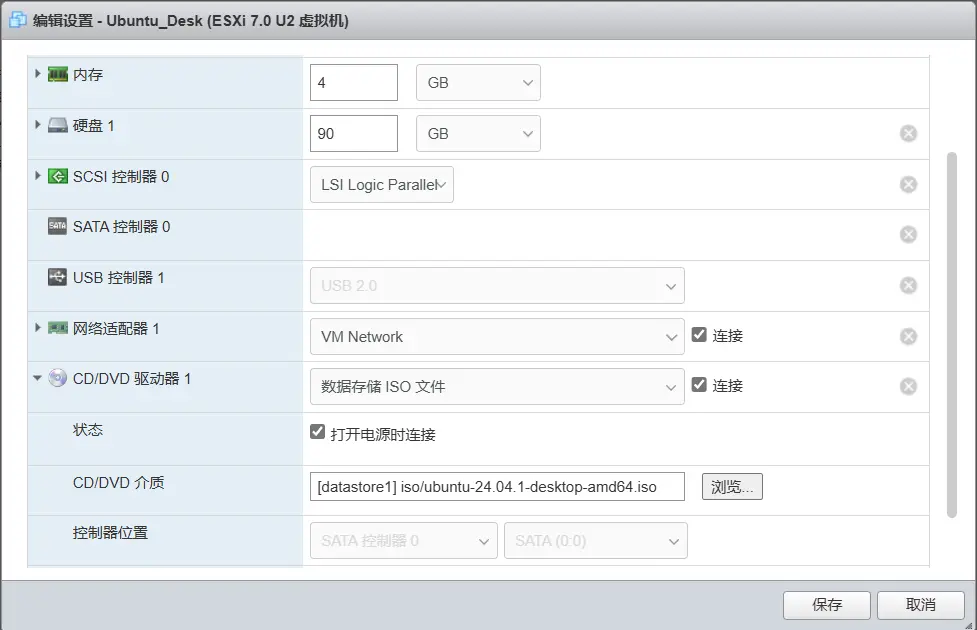977x630 pixels.
Task: Remove SCSI 控制器 0 via X icon
Action: coord(908,184)
